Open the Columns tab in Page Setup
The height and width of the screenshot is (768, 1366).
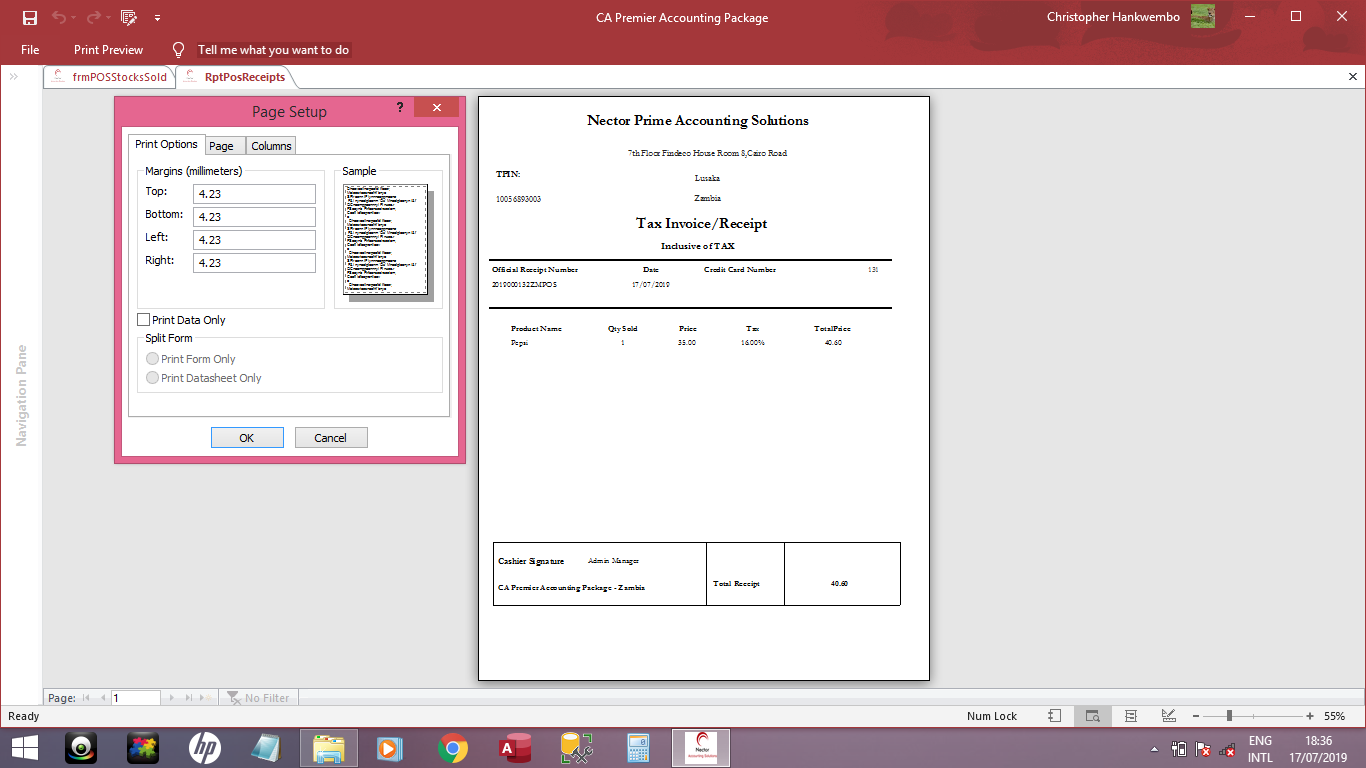[271, 146]
